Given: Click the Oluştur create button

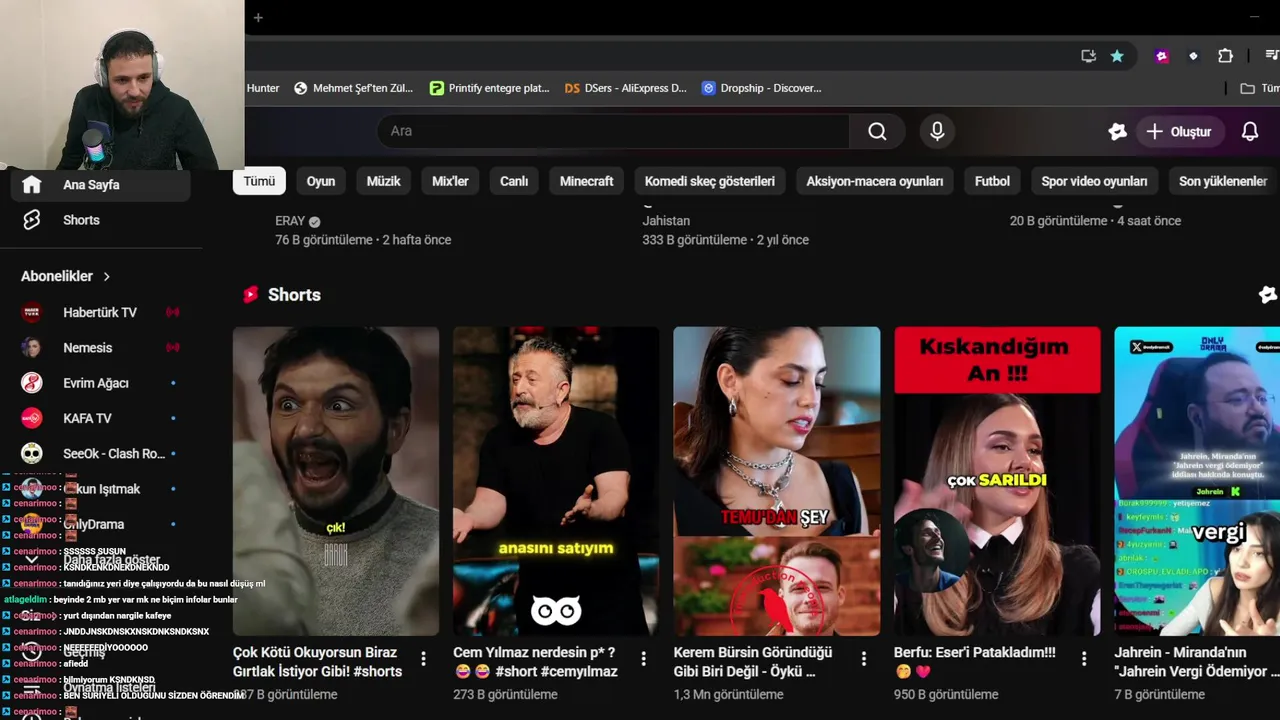Looking at the screenshot, I should 1179,131.
